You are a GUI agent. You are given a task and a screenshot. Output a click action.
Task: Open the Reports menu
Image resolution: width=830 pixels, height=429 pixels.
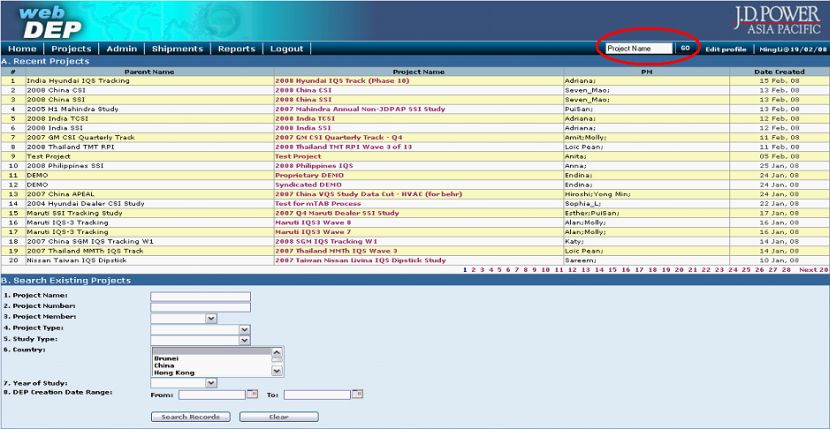pos(237,49)
